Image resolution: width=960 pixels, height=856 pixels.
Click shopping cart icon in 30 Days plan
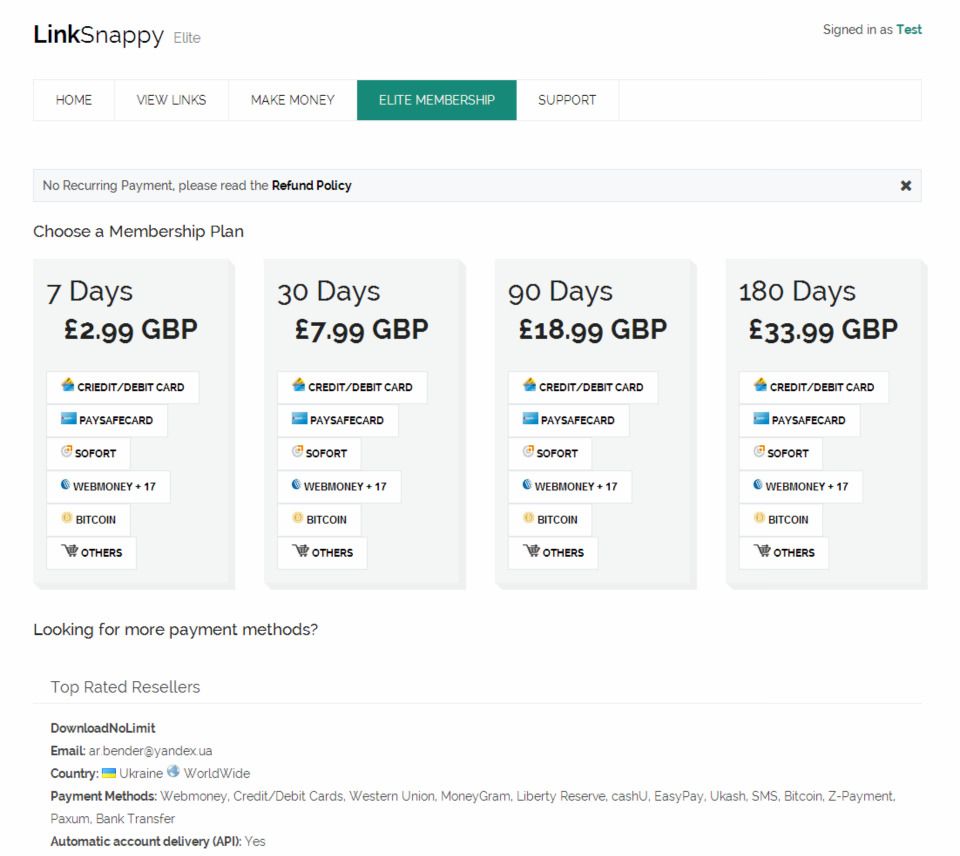pyautogui.click(x=300, y=551)
